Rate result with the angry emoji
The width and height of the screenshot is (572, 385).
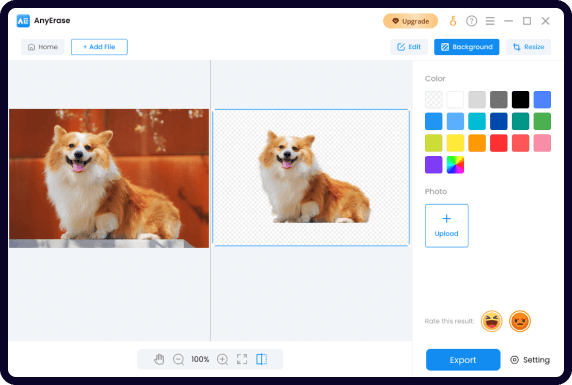pyautogui.click(x=519, y=321)
